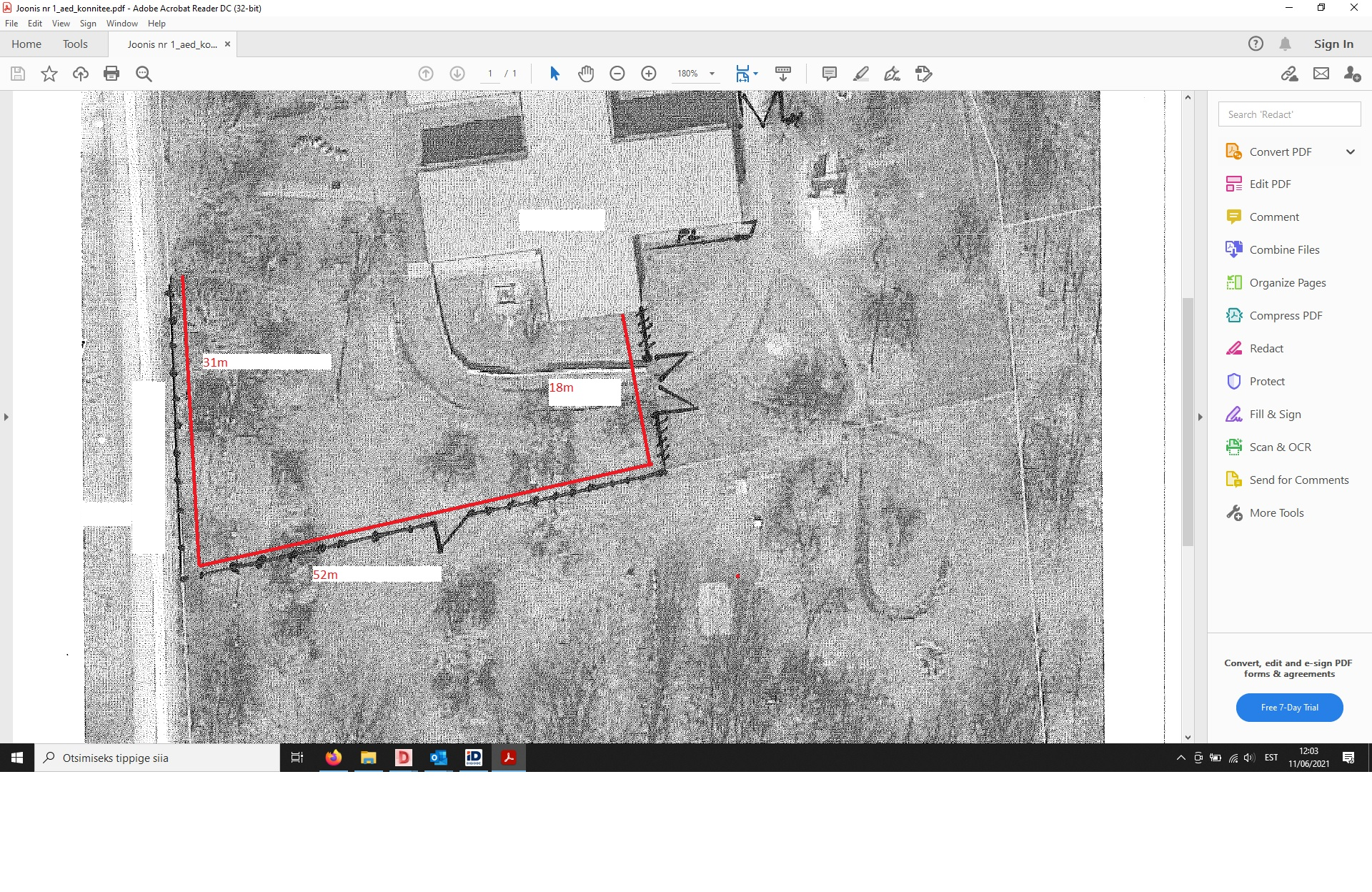This screenshot has height=892, width=1372.
Task: Open the Scan & OCR tool
Action: point(1279,447)
